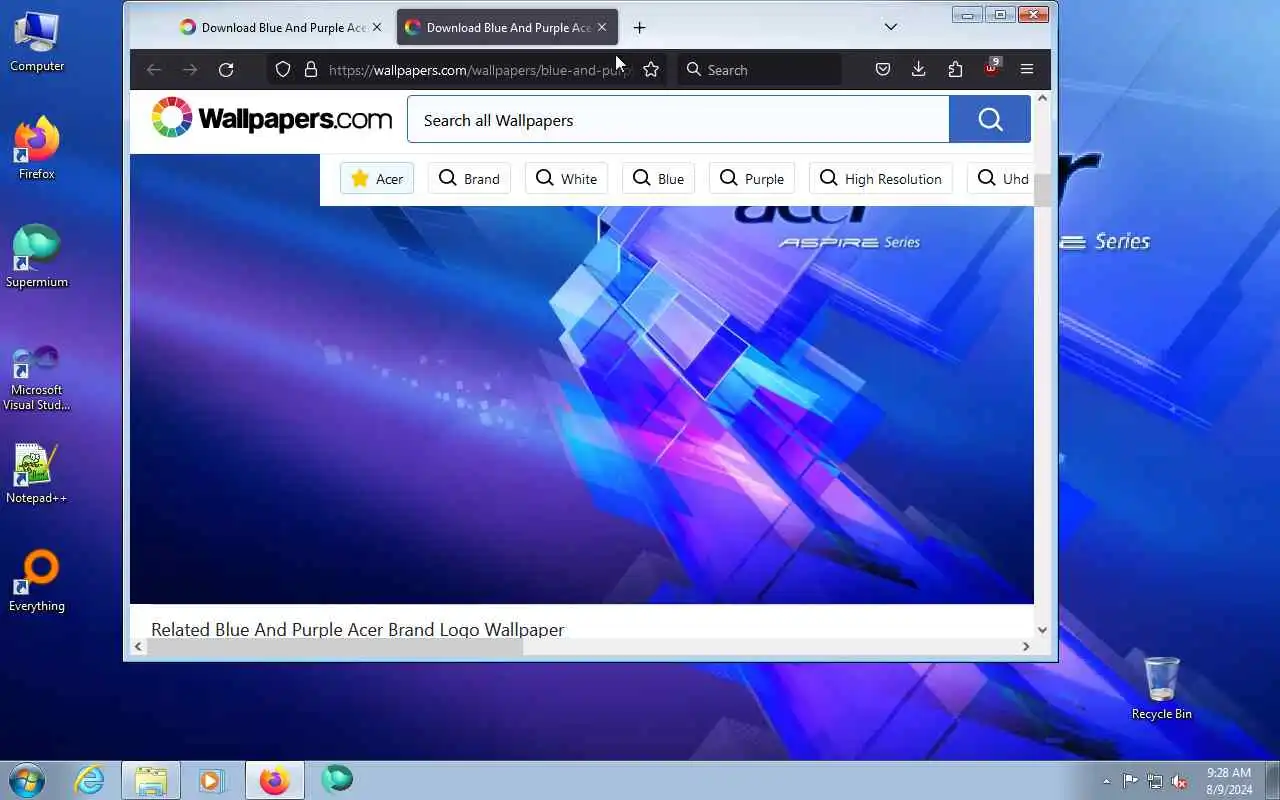Open Action Center flag icon
The height and width of the screenshot is (800, 1280).
click(1130, 781)
